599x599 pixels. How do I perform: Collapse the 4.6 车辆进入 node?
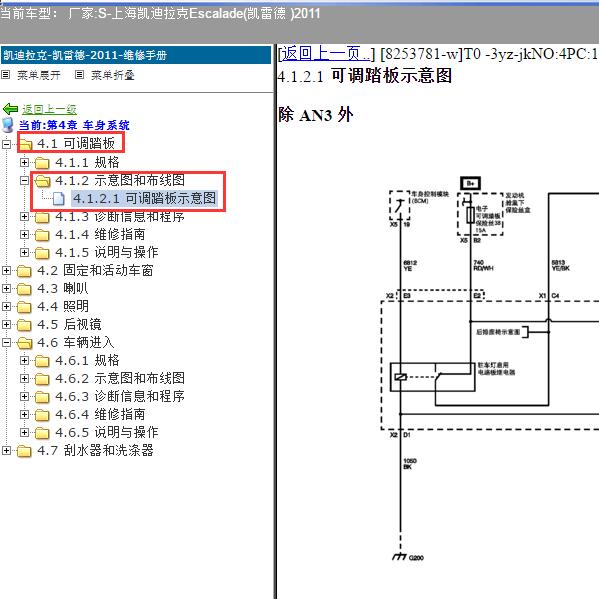(6, 343)
